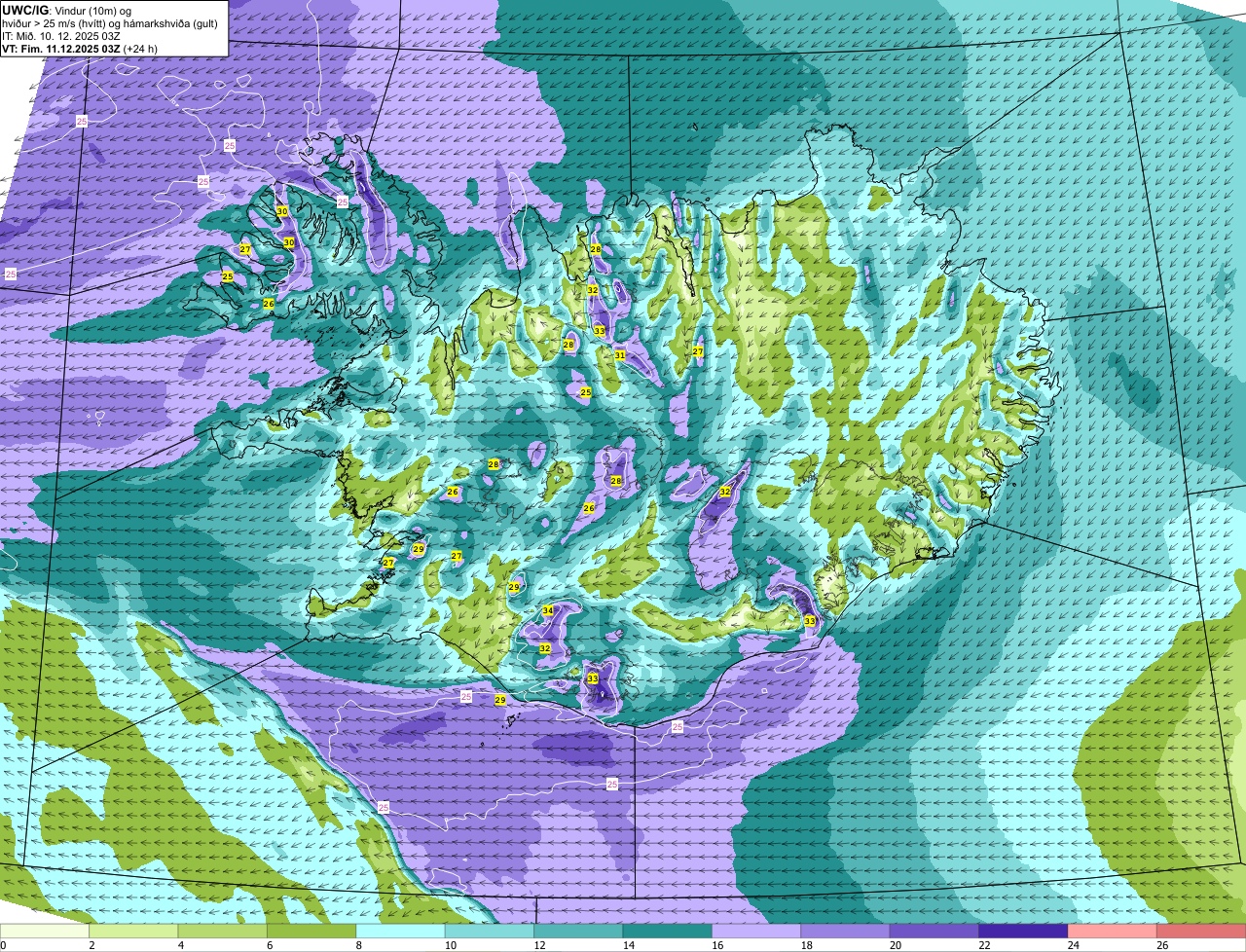The image size is (1246, 952).
Task: Click the yellow 34 gust label
Action: [x=548, y=610]
